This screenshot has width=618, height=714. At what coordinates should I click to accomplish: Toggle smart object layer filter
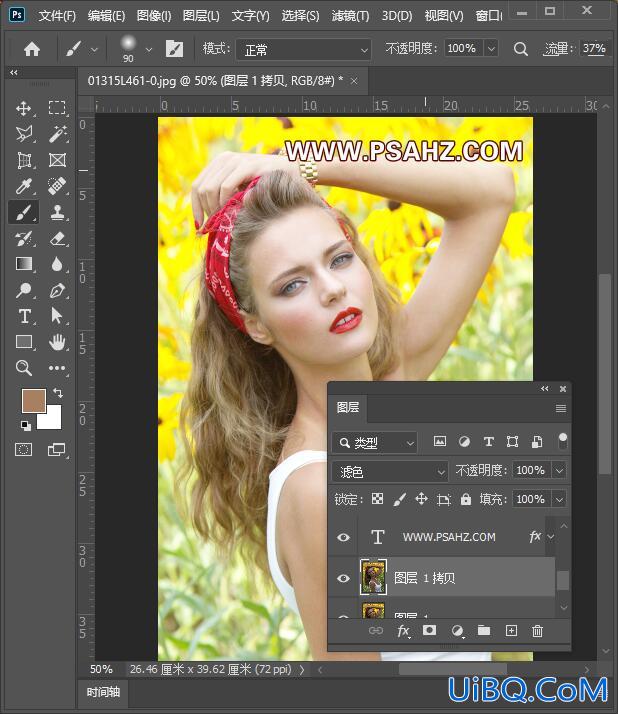537,441
